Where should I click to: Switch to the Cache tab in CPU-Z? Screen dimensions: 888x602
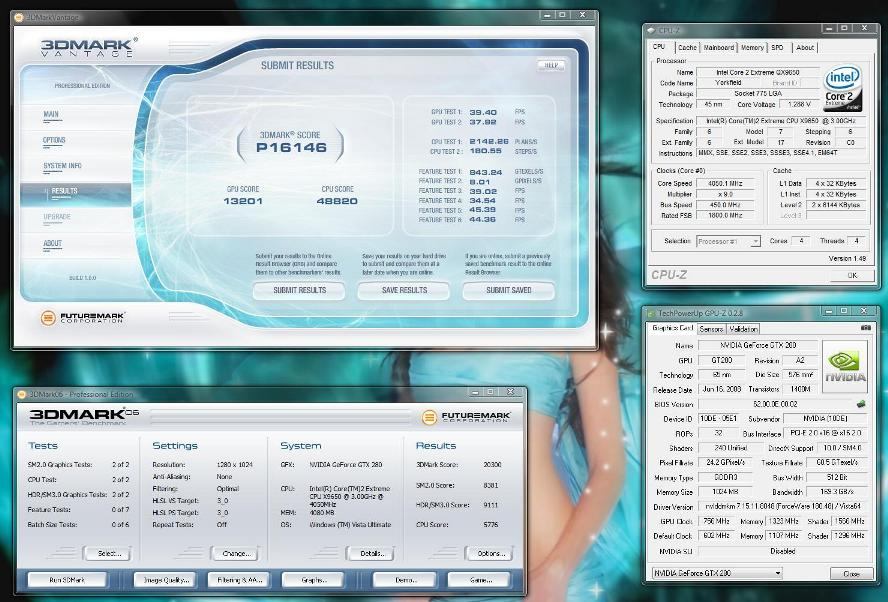click(687, 48)
